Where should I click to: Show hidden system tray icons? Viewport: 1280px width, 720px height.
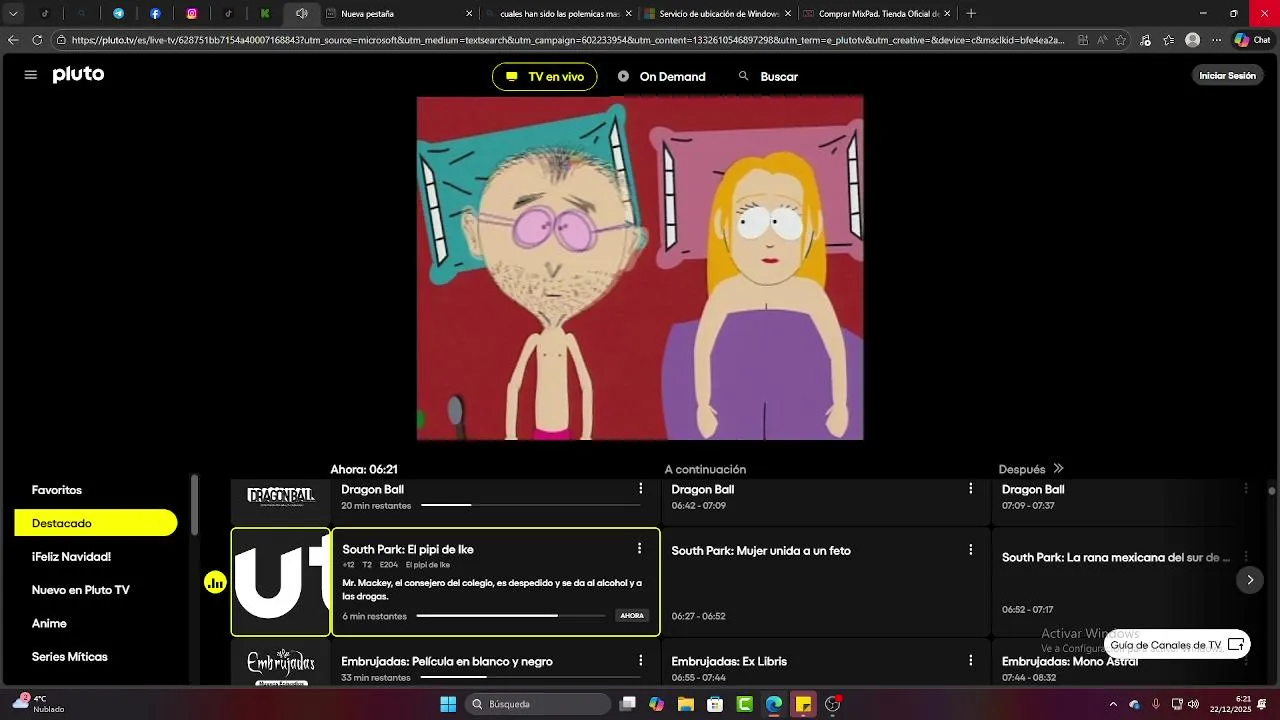click(x=1113, y=704)
